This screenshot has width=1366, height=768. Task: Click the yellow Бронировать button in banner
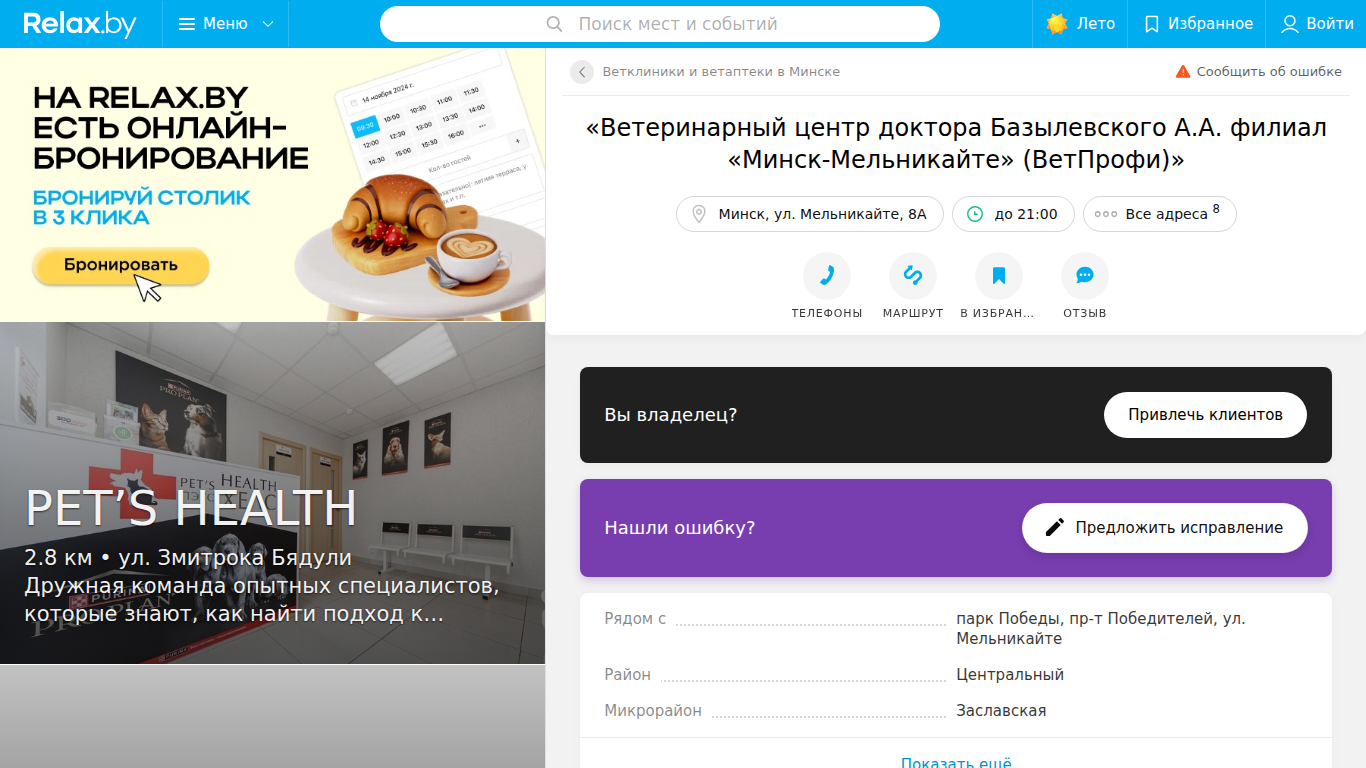[x=121, y=265]
